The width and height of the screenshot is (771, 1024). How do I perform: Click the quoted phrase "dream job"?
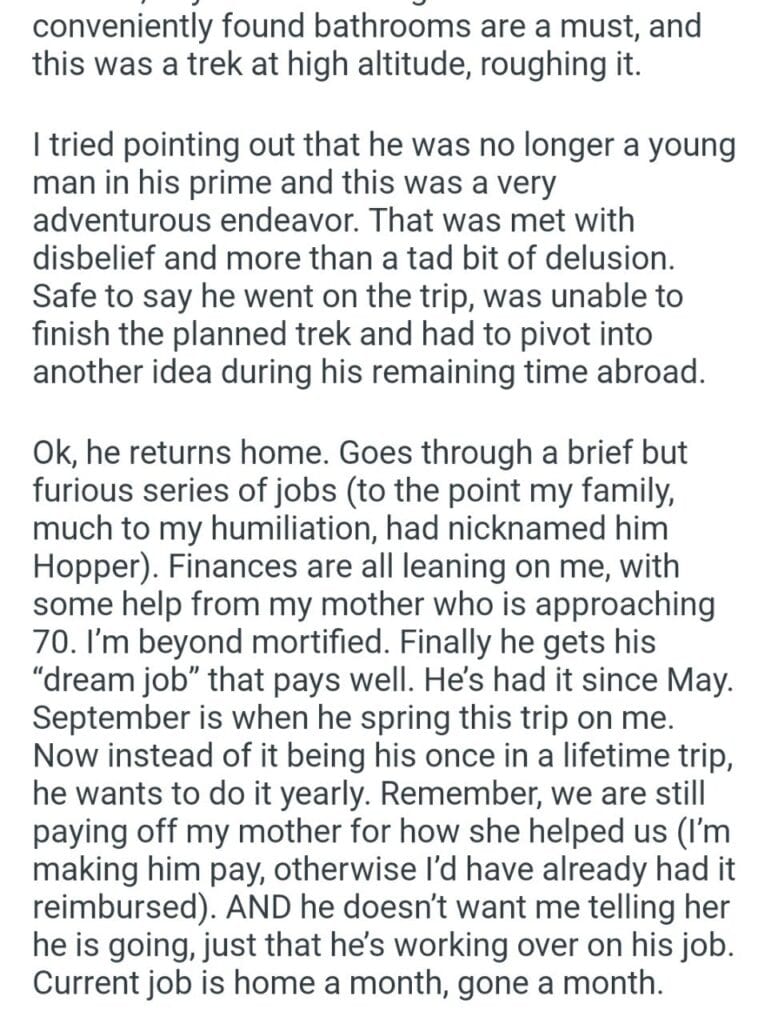pyautogui.click(x=115, y=681)
